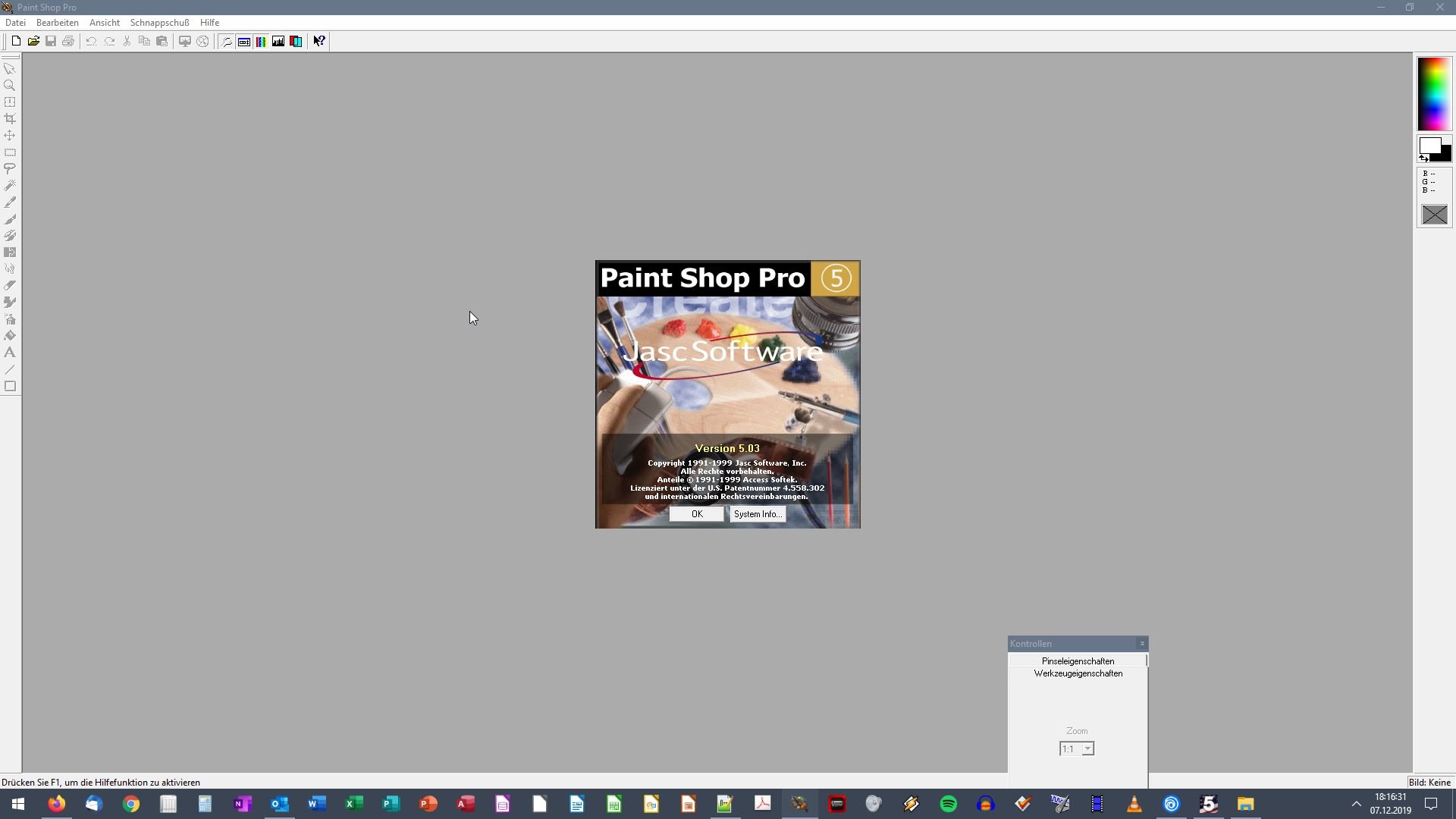Click the System Info... button
The width and height of the screenshot is (1456, 819).
click(757, 514)
